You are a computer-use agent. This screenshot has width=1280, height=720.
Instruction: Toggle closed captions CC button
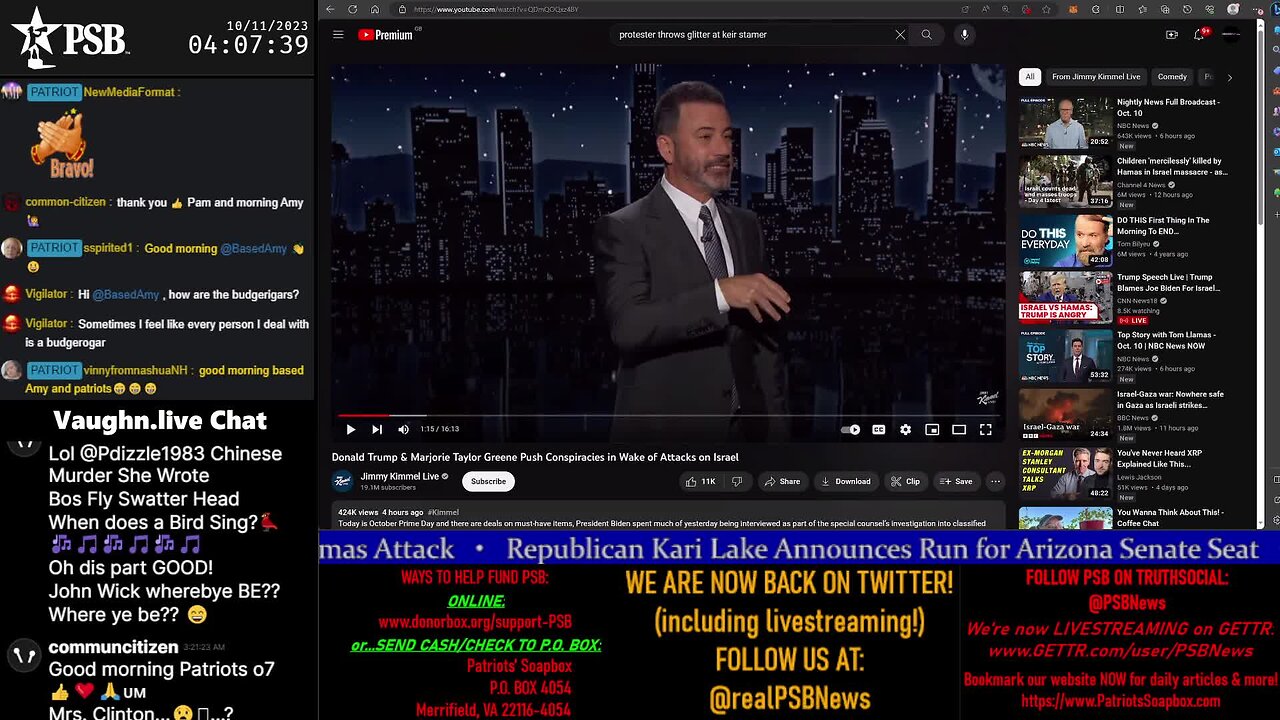point(878,429)
